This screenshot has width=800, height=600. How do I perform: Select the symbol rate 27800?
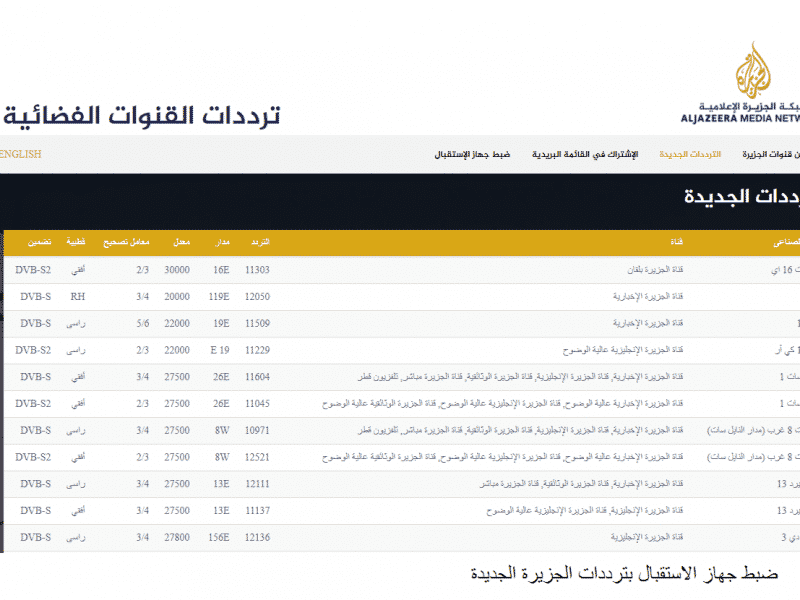[177, 537]
